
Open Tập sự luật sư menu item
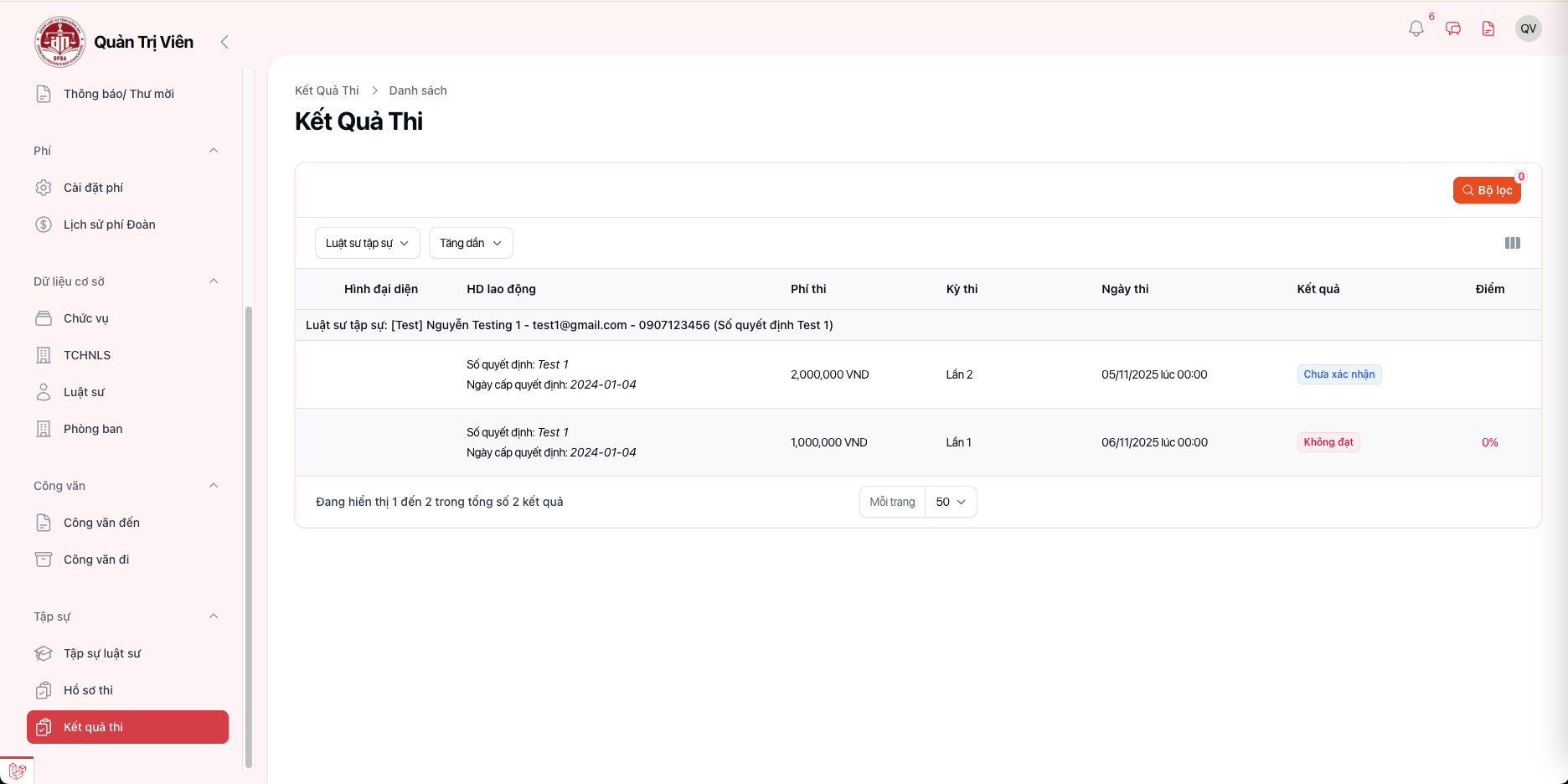(x=102, y=653)
